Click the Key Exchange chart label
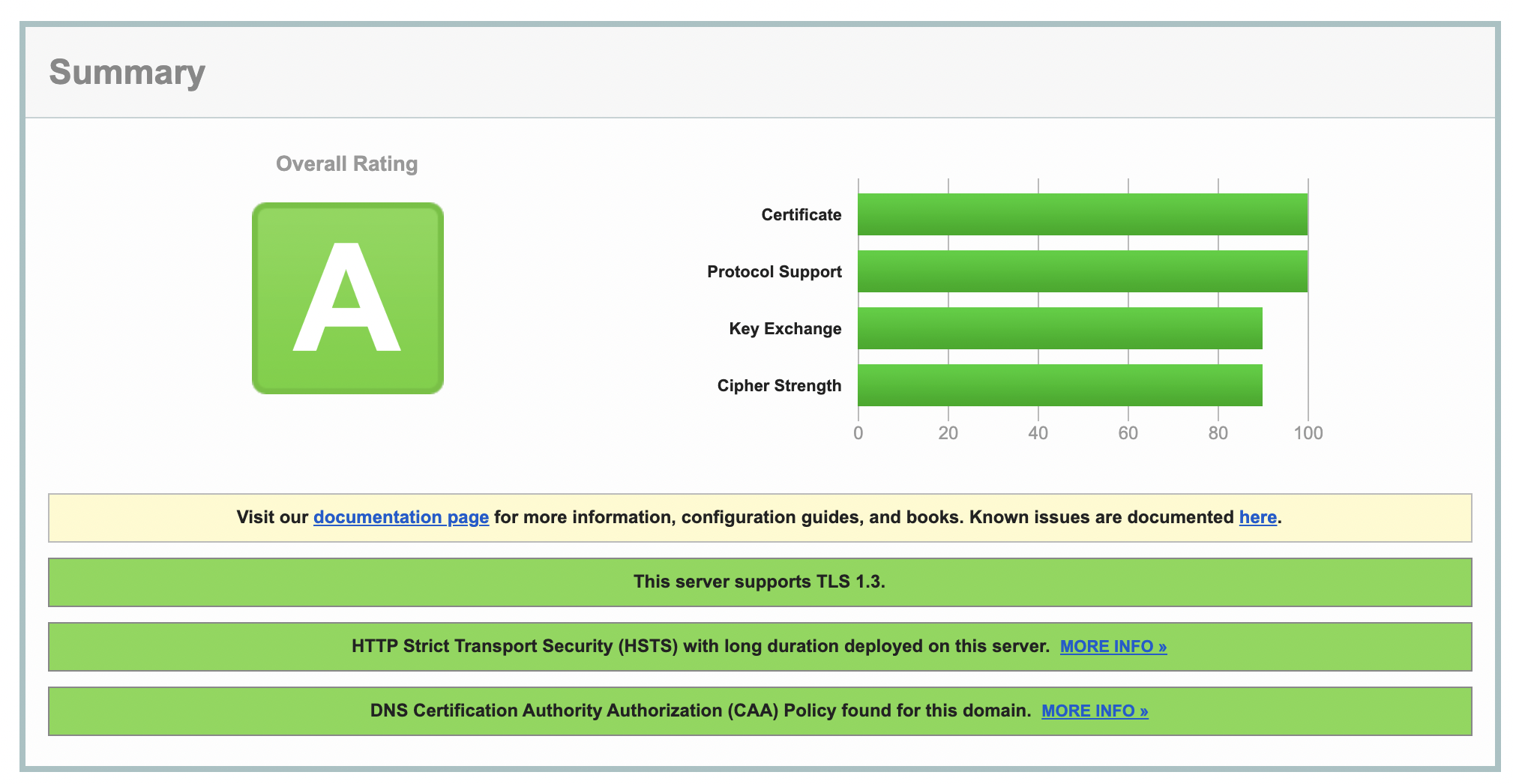Screen dimensions: 1513x784 784,329
